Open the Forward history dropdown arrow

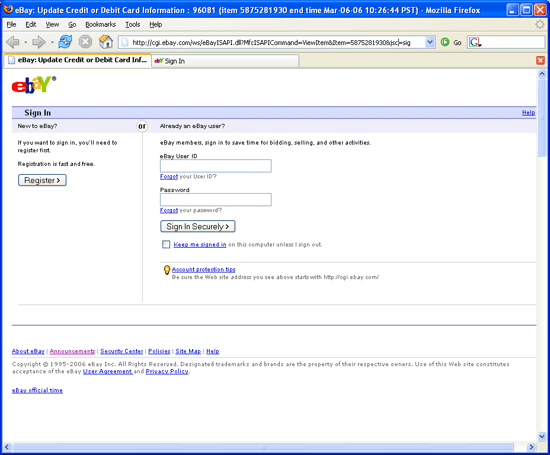52,42
